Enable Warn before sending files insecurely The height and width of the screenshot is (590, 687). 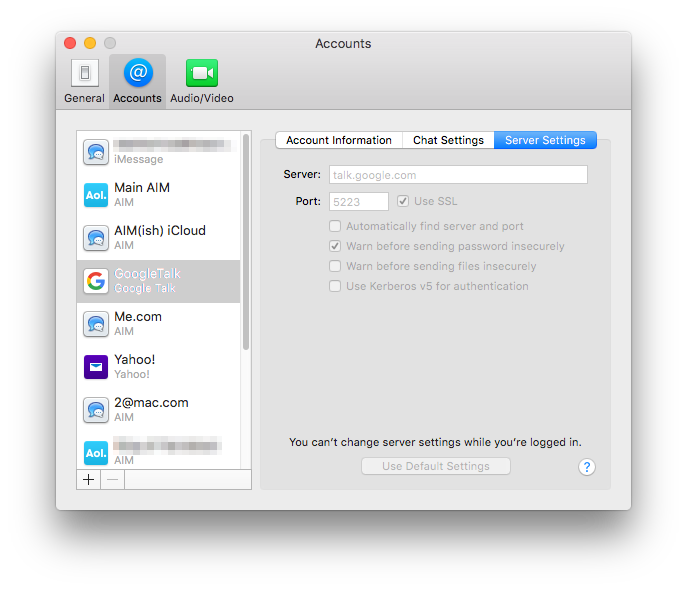pyautogui.click(x=335, y=266)
